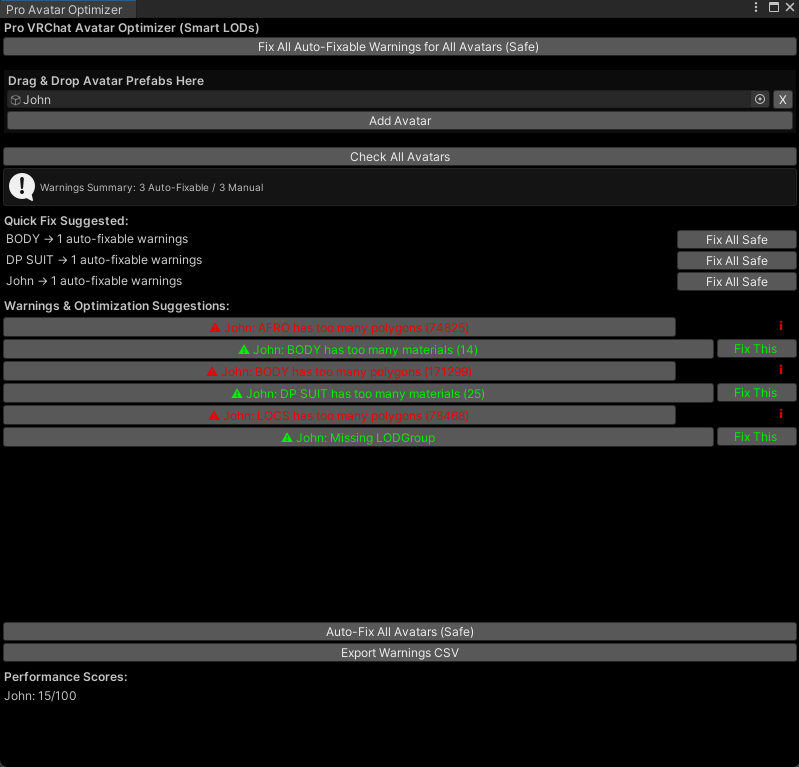This screenshot has height=767, width=799.
Task: Open the window's three-dot options menu
Action: (x=756, y=7)
